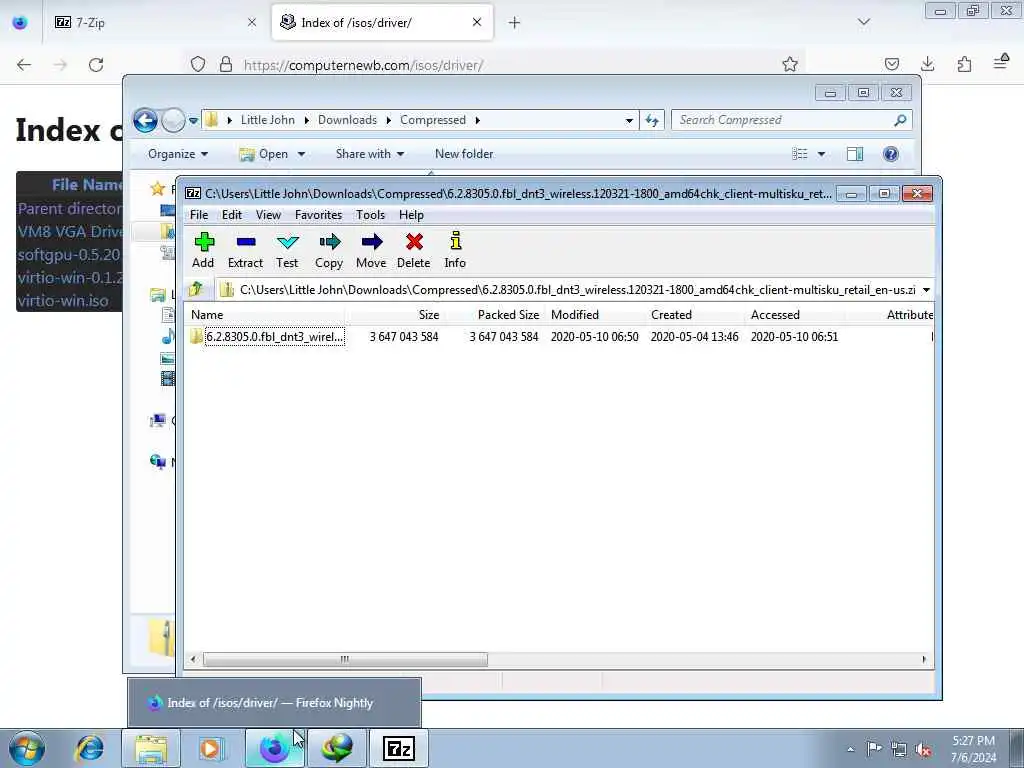
Task: Click the volume icon in system tray
Action: (923, 750)
